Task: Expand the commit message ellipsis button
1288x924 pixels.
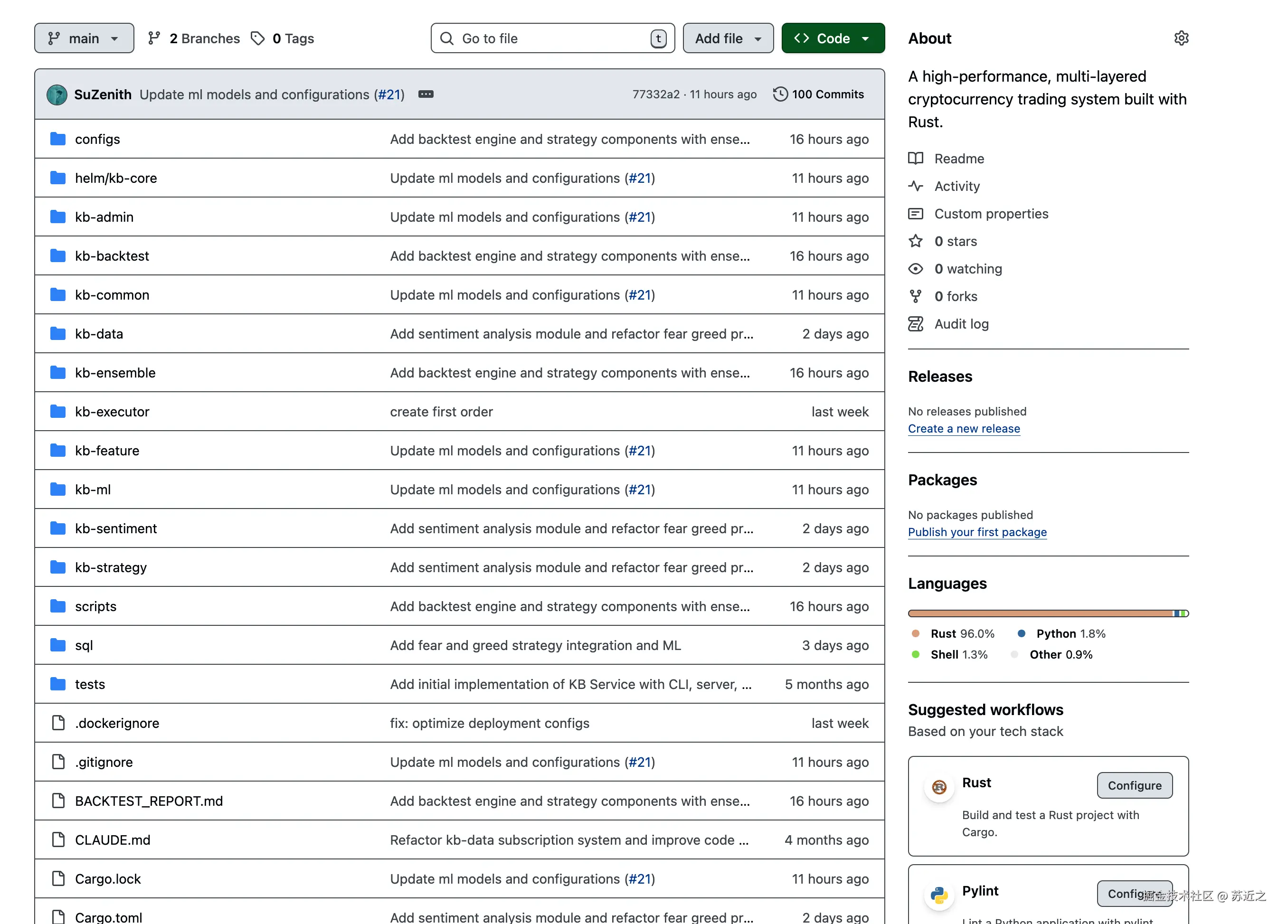Action: coord(426,94)
